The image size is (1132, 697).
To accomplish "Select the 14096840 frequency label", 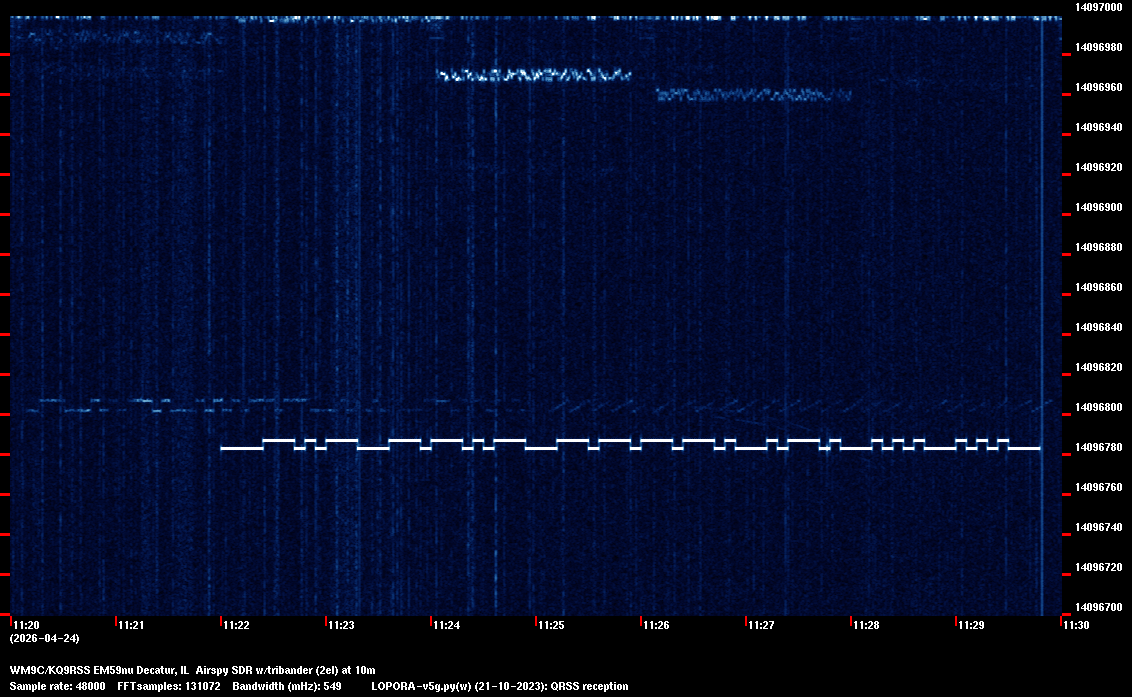I will (1098, 327).
